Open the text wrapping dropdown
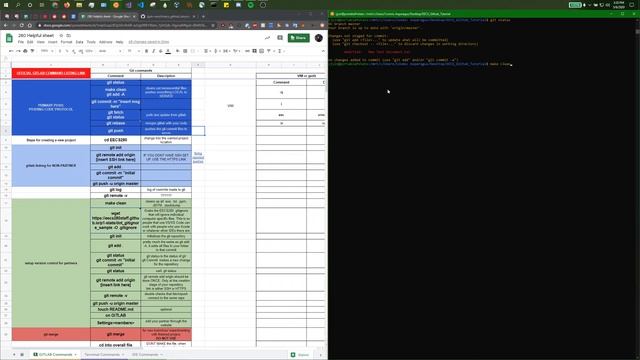Image resolution: width=640 pixels, height=360 pixels. pyautogui.click(x=227, y=51)
